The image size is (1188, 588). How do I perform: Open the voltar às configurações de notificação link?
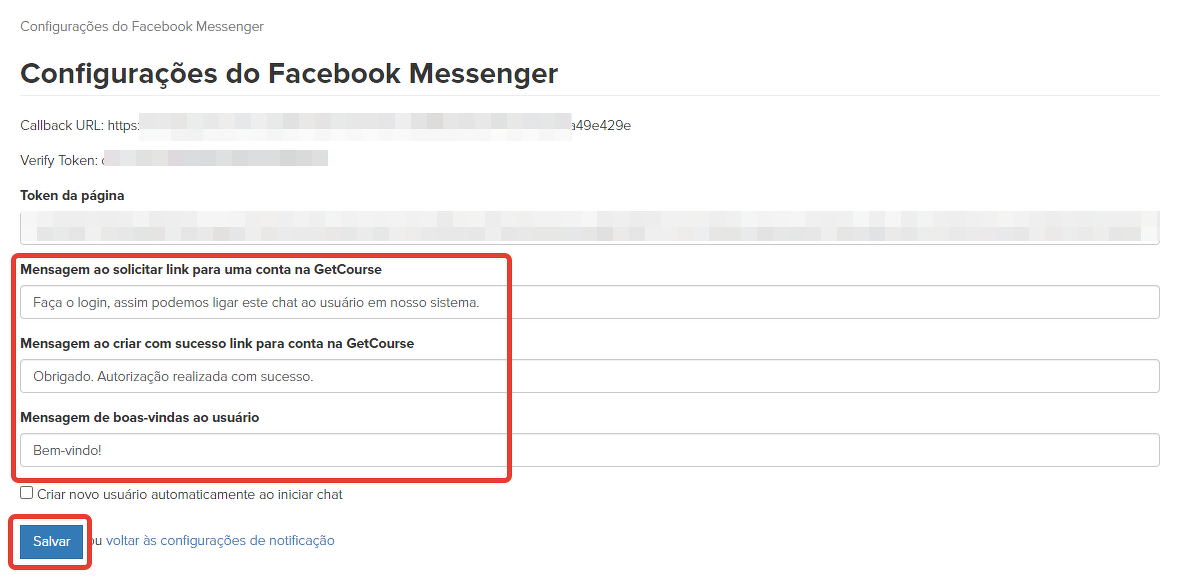pos(220,541)
